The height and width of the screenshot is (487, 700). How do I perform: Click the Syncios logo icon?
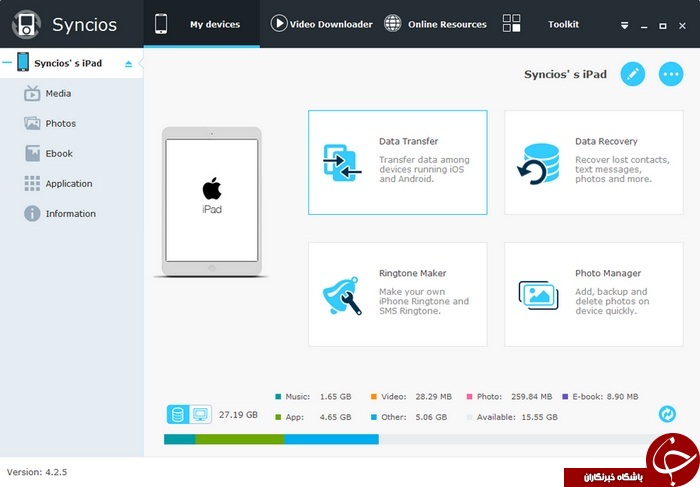(26, 24)
